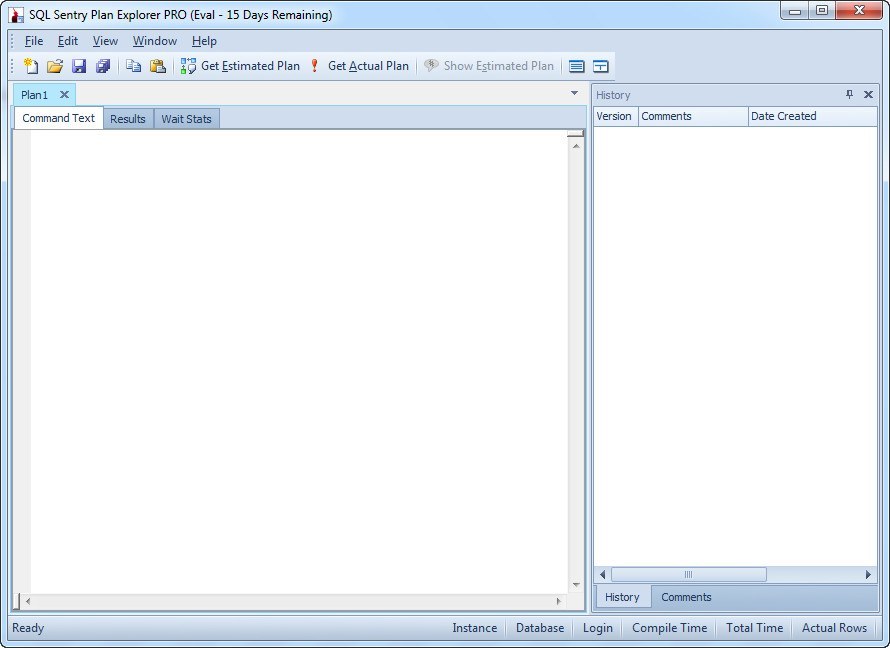Pin the History panel
890x648 pixels.
pos(849,94)
